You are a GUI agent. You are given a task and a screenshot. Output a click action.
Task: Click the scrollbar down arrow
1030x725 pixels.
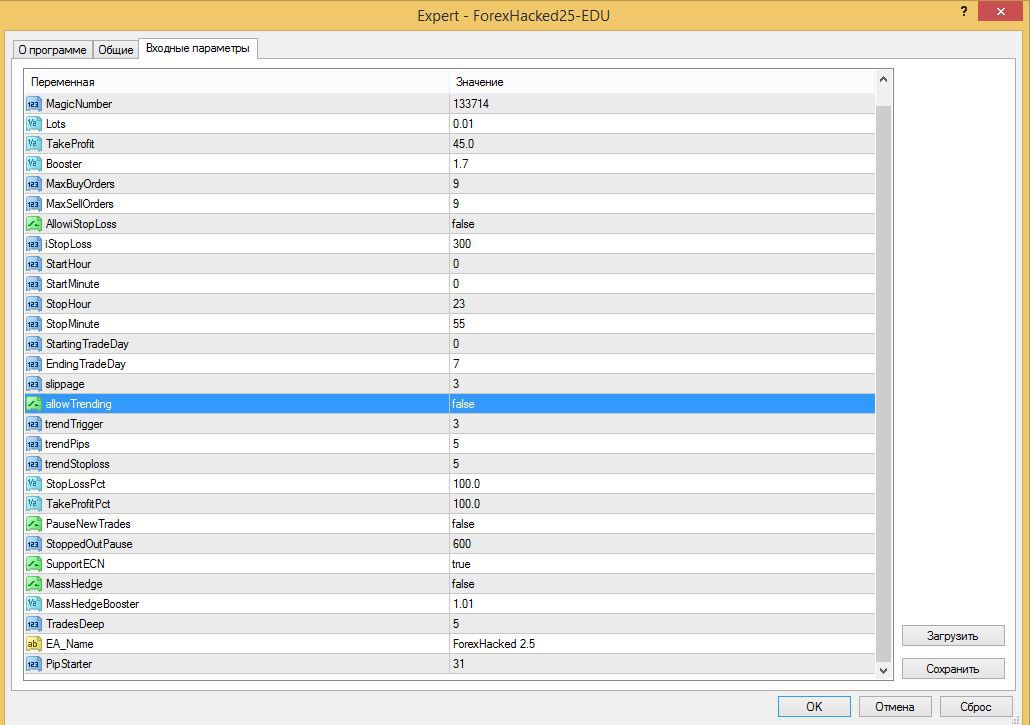884,670
